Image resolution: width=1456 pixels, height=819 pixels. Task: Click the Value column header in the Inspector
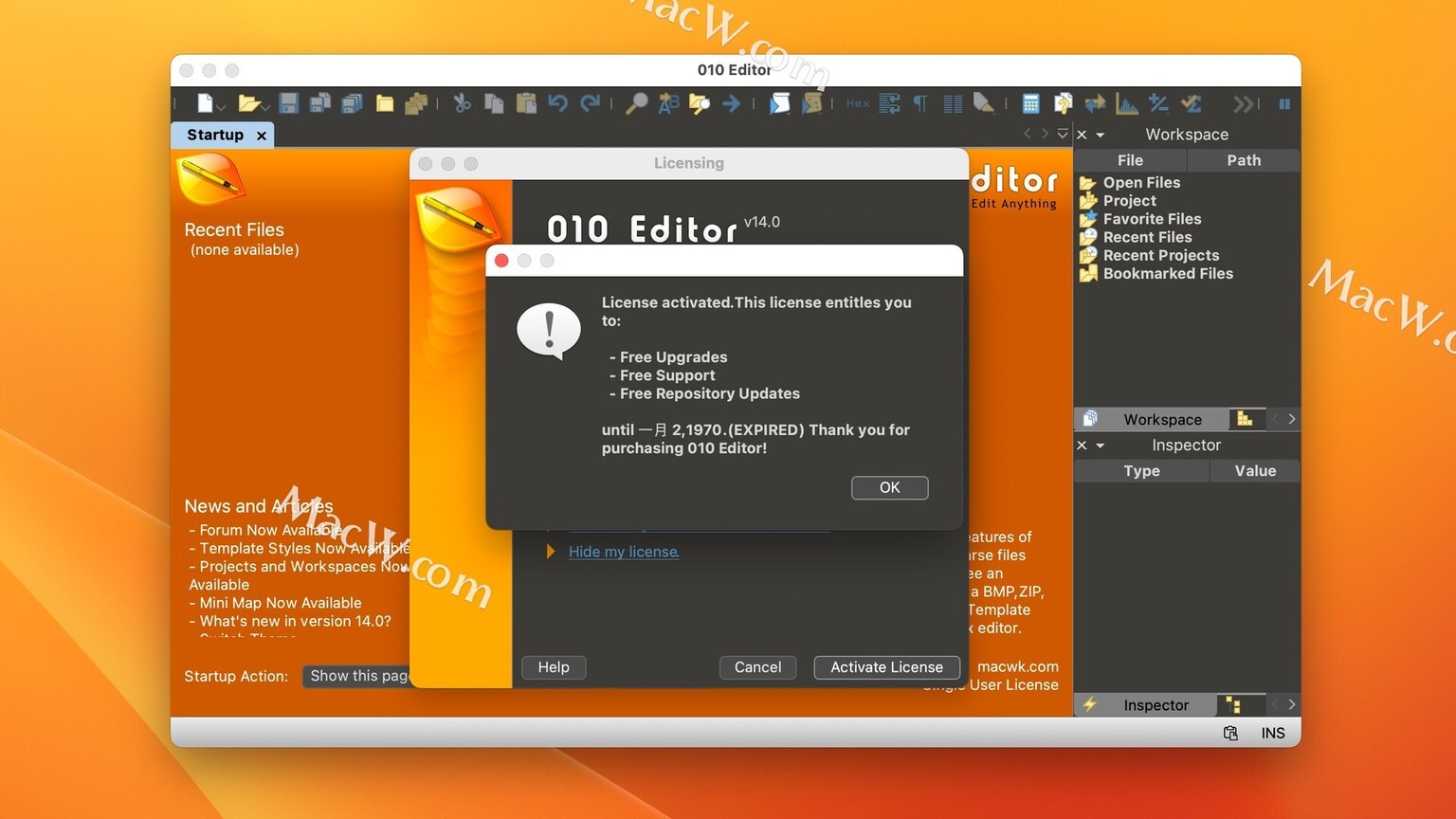click(1255, 471)
